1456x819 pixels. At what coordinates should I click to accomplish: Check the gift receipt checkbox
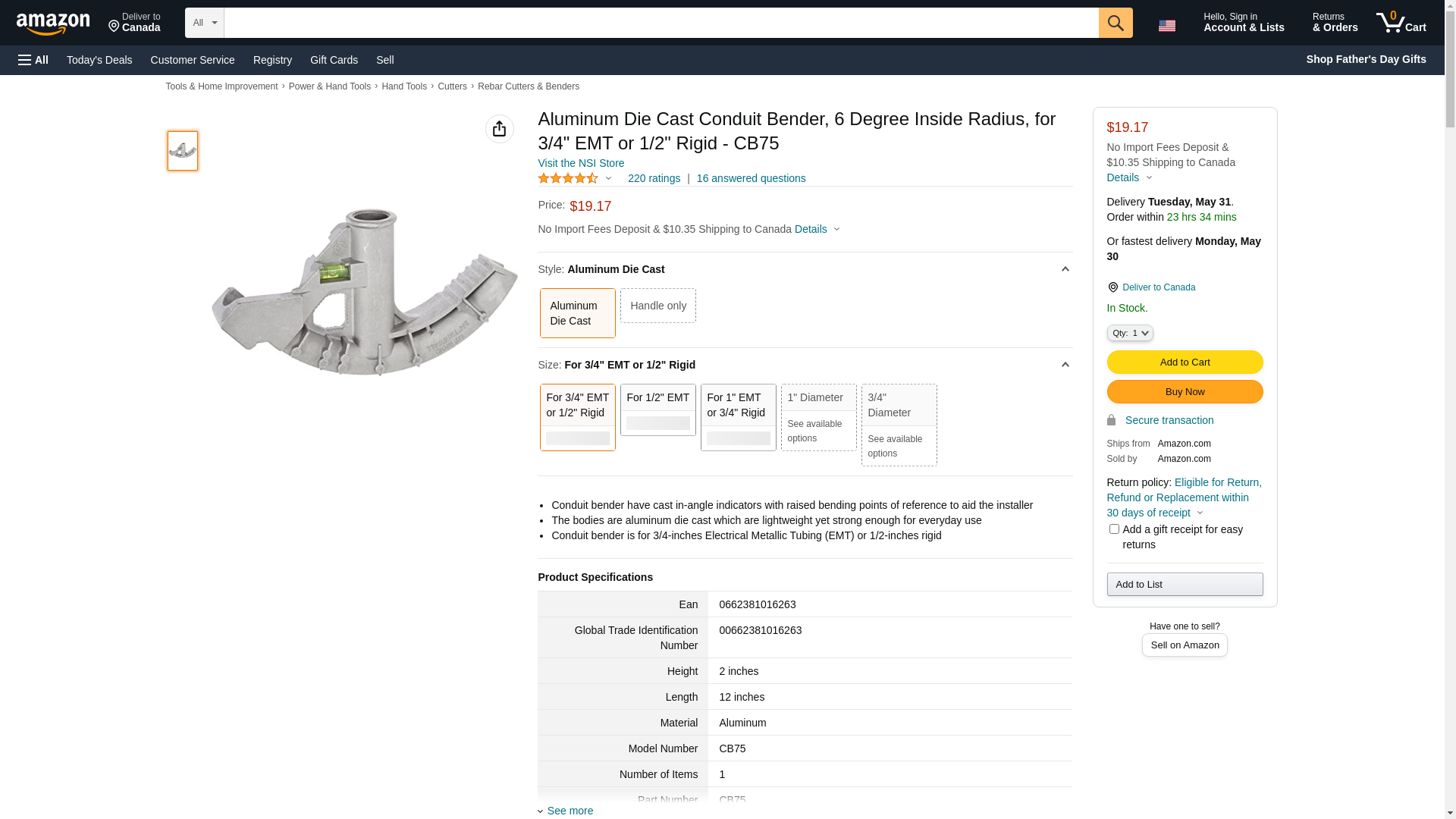(x=1113, y=529)
